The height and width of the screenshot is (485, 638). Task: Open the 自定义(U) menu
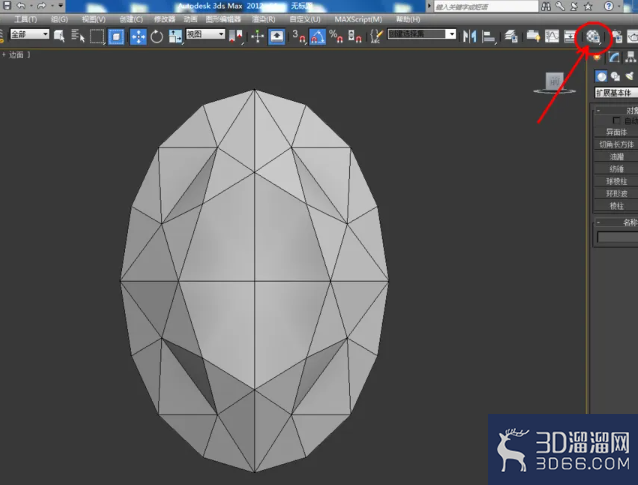305,19
